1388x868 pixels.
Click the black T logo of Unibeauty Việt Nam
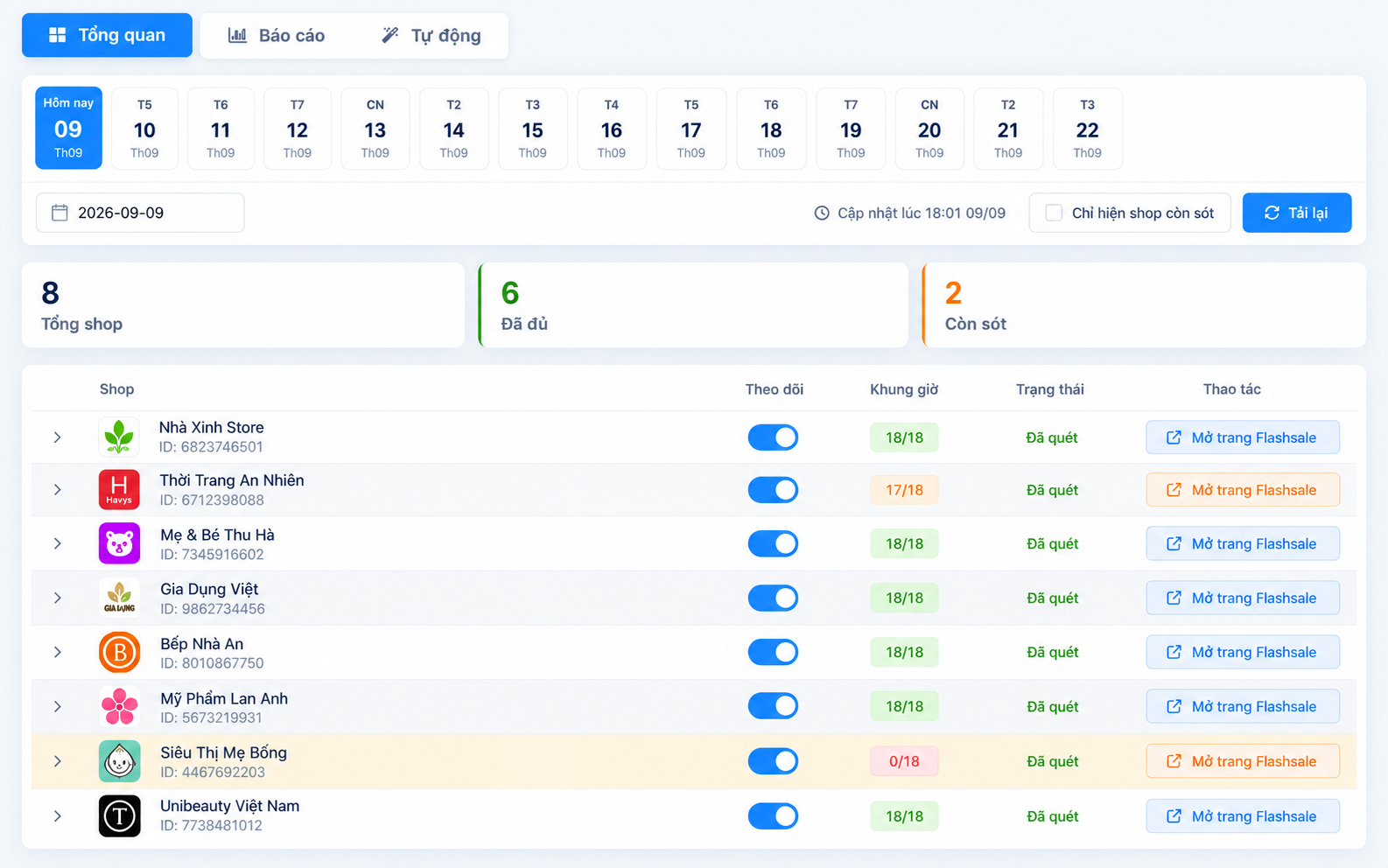[x=119, y=815]
